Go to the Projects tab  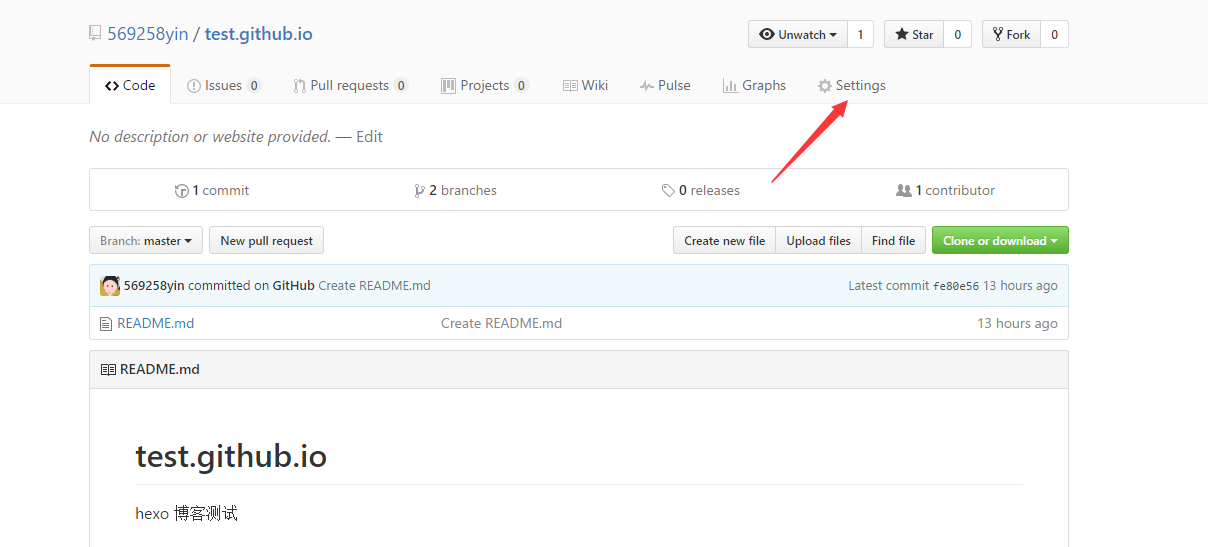(x=484, y=86)
